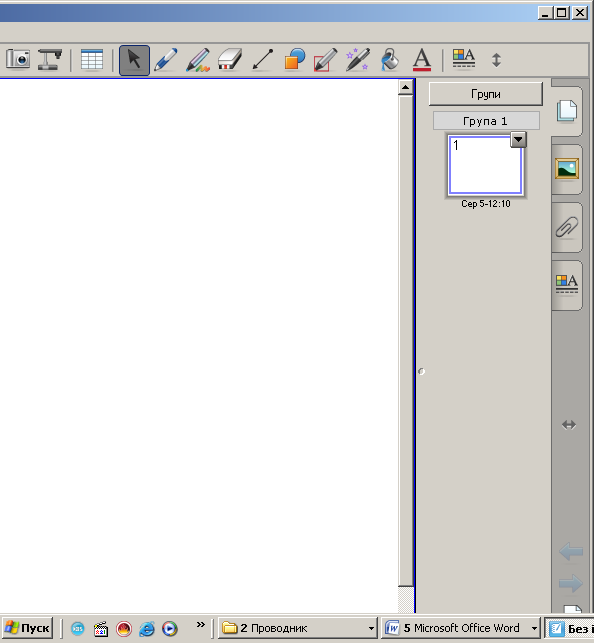Open the Shapes tool
Viewport: 594px width, 643px height.
point(294,60)
